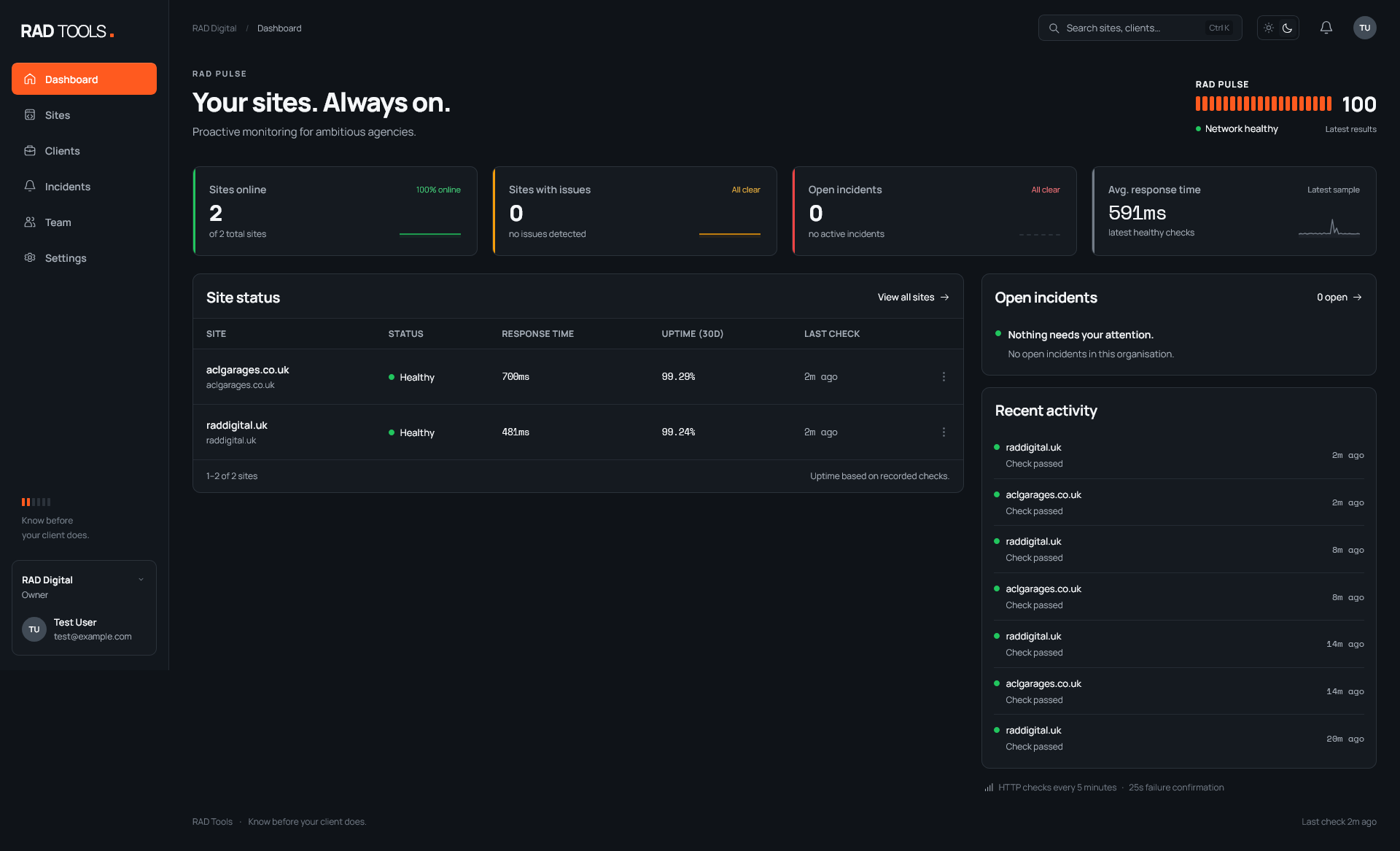
Task: Click the Settings gear icon
Action: coord(30,257)
